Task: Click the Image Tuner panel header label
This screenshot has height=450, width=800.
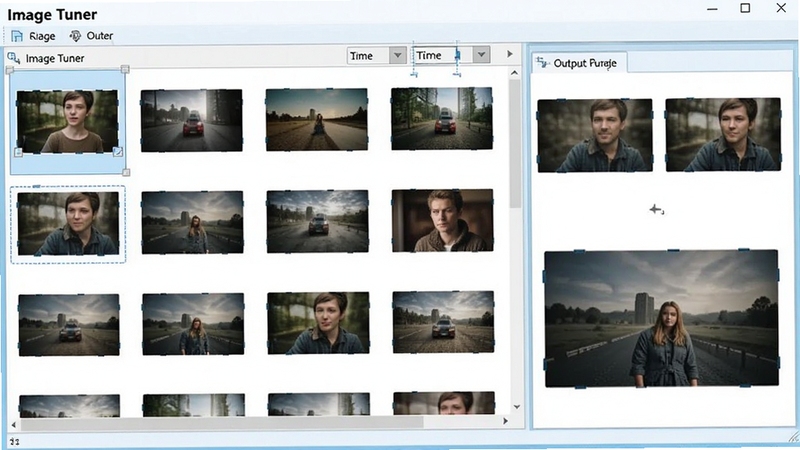Action: tap(55, 58)
